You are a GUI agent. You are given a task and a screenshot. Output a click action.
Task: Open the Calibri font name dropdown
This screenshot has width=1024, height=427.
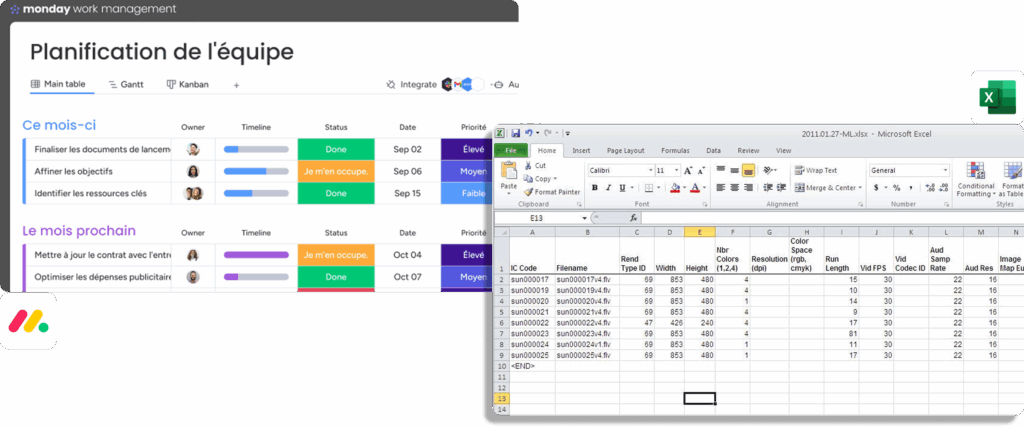(650, 170)
